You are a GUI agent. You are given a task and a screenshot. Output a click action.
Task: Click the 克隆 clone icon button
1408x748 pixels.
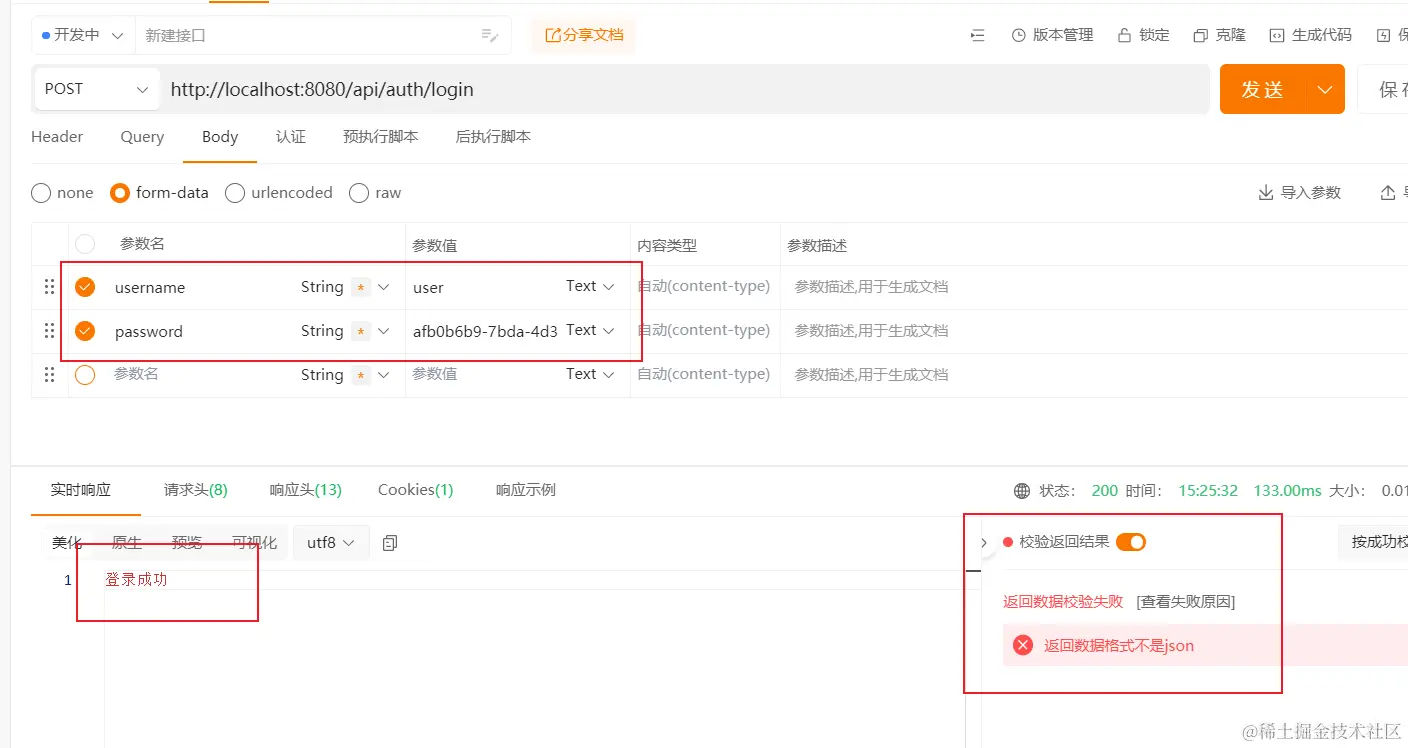[1220, 35]
